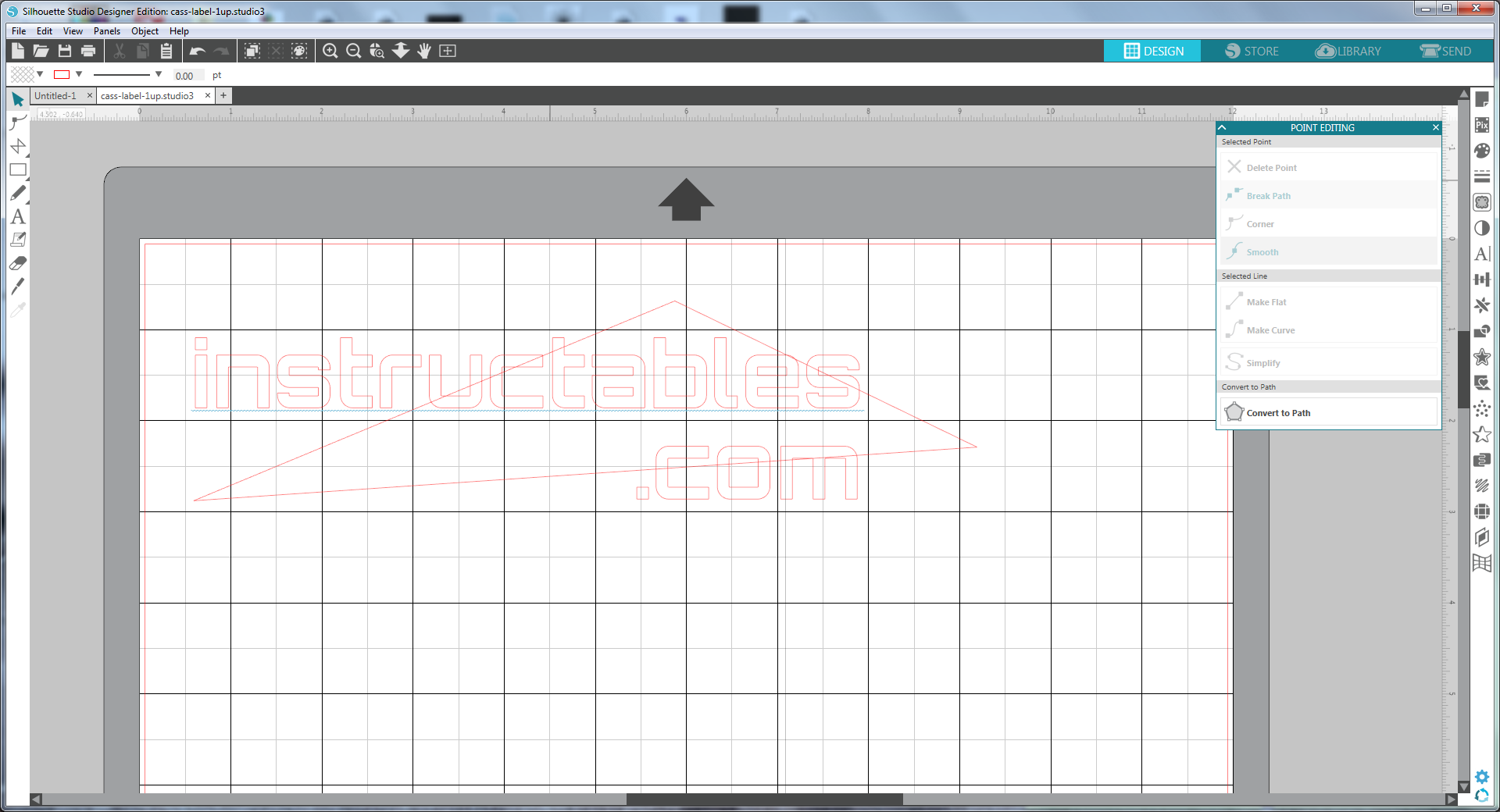Select the Knife tool
The width and height of the screenshot is (1500, 812).
(x=18, y=287)
